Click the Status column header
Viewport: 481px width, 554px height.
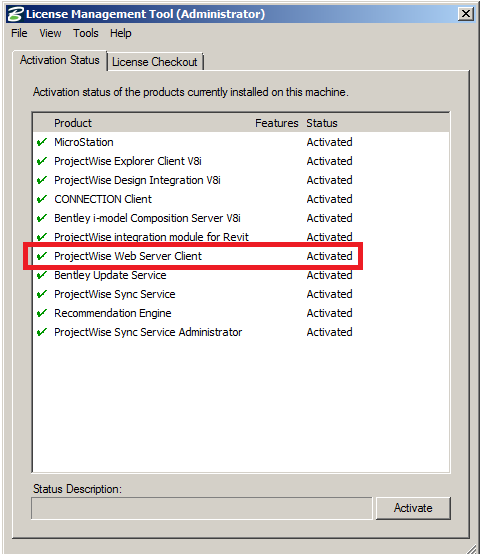pos(322,123)
